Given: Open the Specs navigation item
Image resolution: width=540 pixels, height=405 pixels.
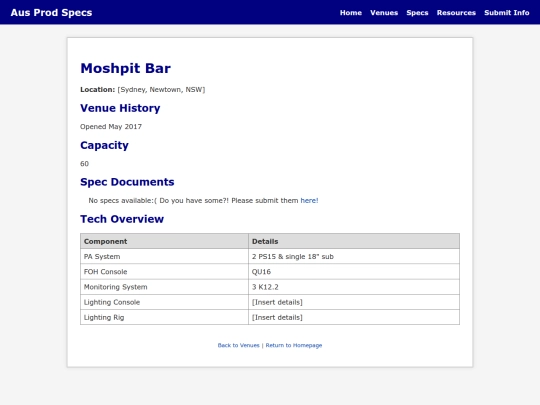Looking at the screenshot, I should coord(417,13).
